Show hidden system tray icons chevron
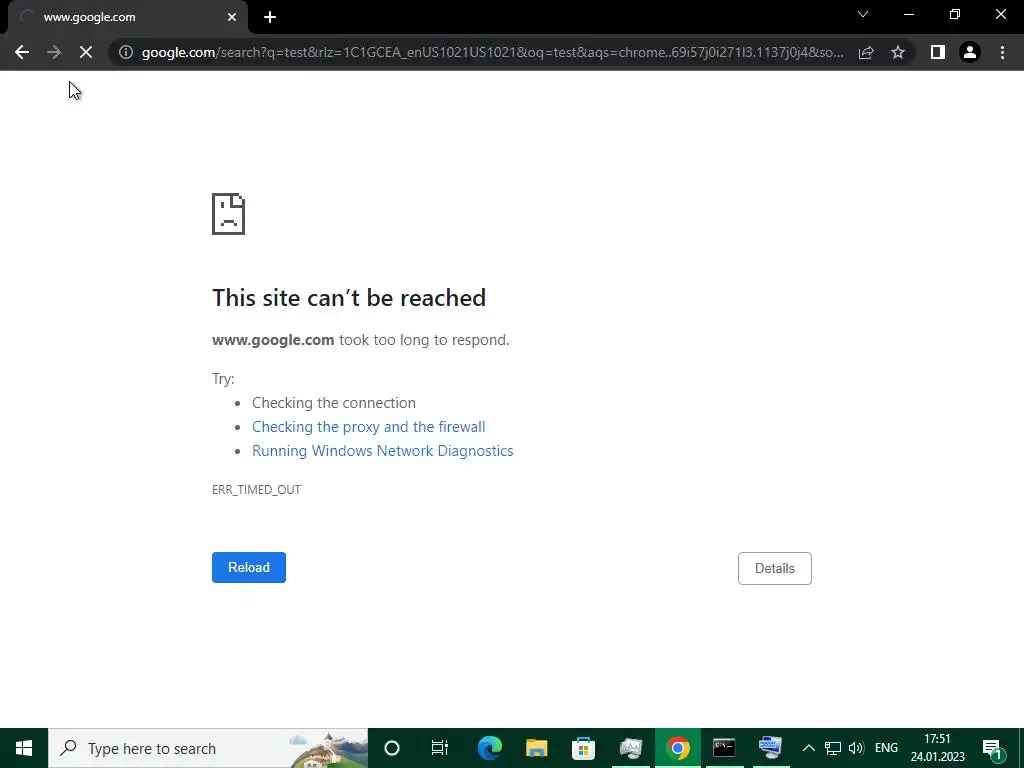Viewport: 1024px width, 768px height. coord(808,748)
